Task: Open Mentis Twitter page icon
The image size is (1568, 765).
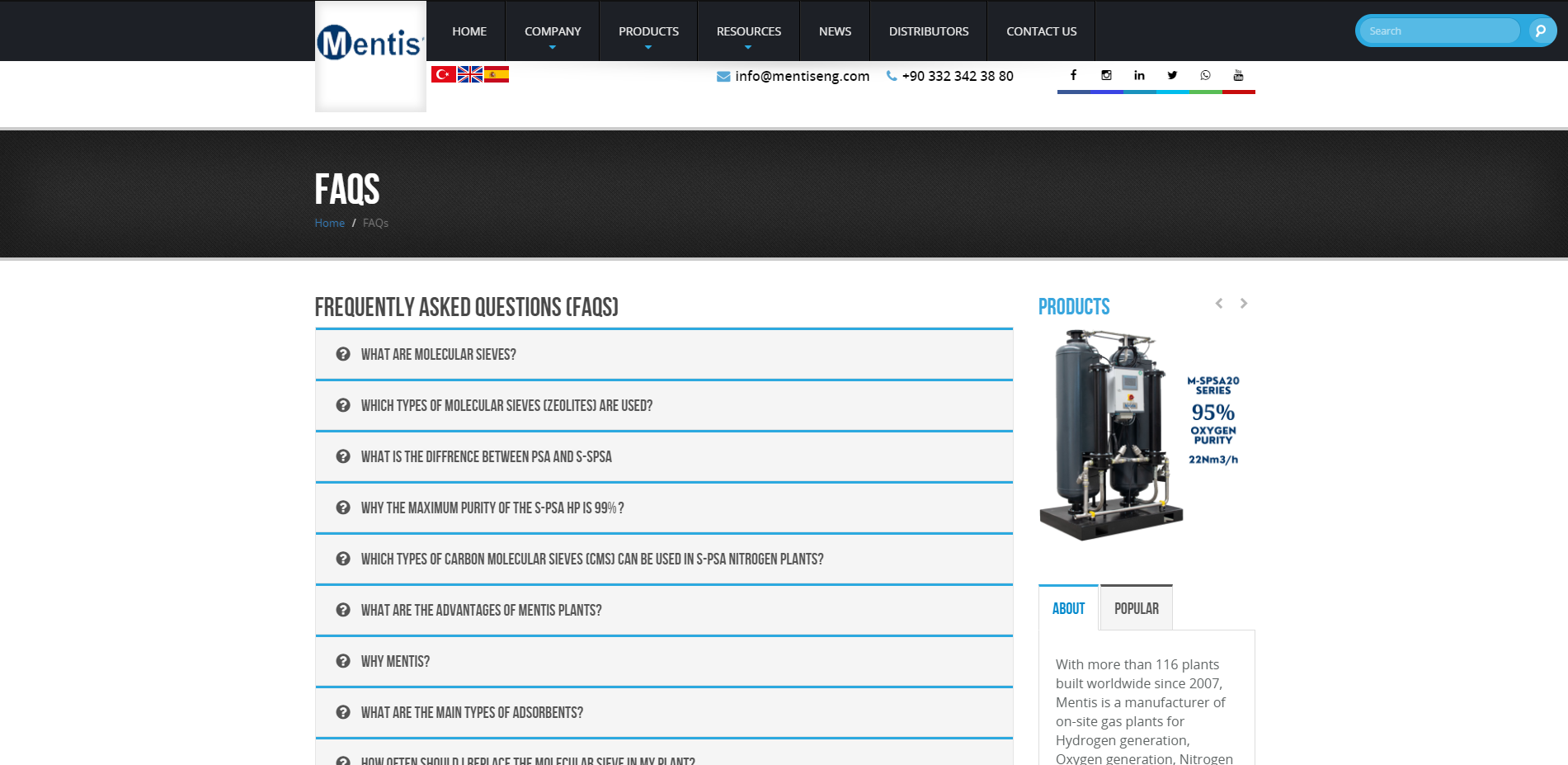Action: pos(1172,75)
